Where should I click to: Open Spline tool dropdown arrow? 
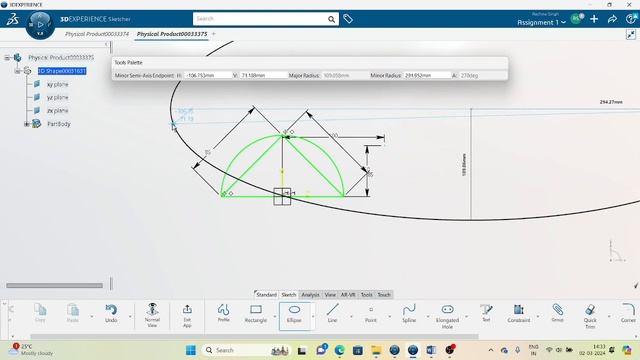(428, 316)
